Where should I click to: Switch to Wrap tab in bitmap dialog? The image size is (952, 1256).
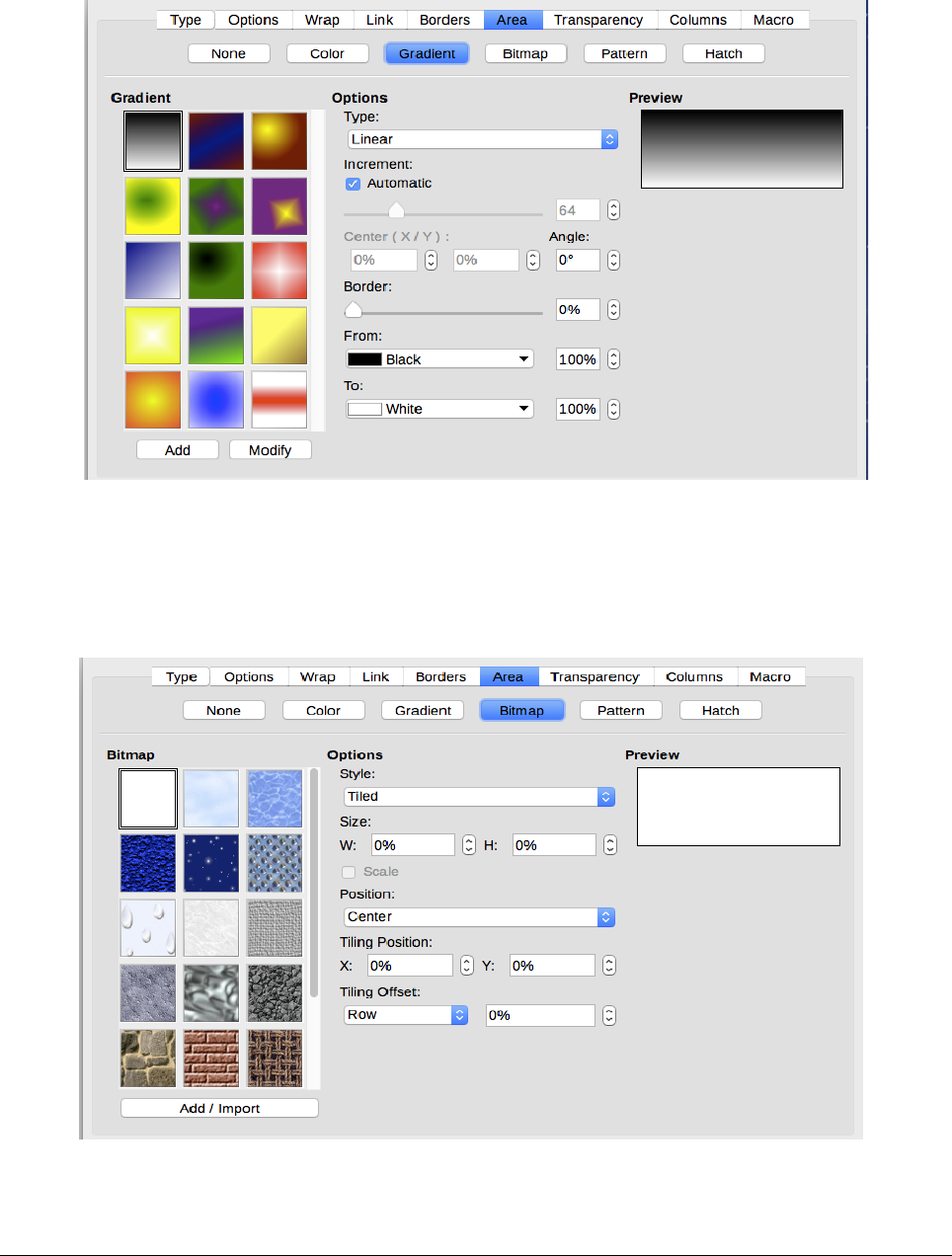pos(318,677)
